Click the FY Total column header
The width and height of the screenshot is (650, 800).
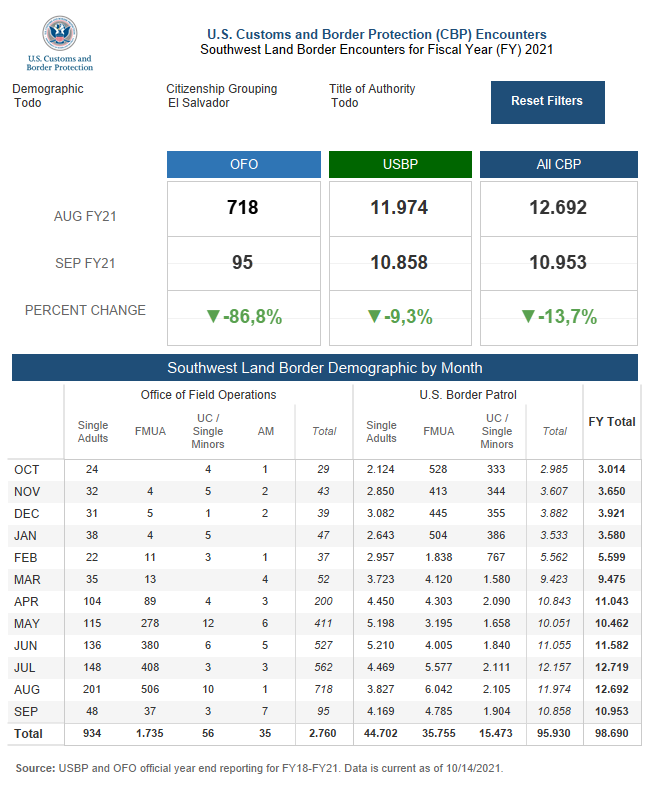pos(610,422)
